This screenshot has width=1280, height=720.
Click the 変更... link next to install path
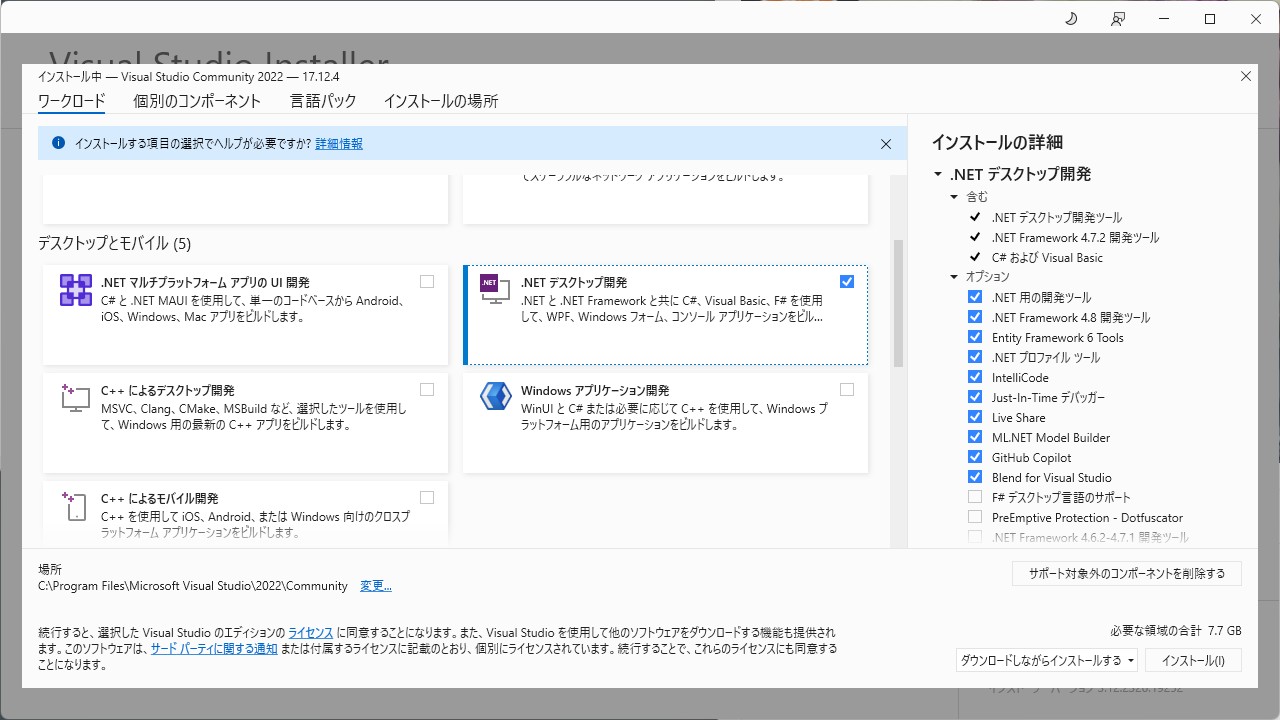tap(376, 586)
